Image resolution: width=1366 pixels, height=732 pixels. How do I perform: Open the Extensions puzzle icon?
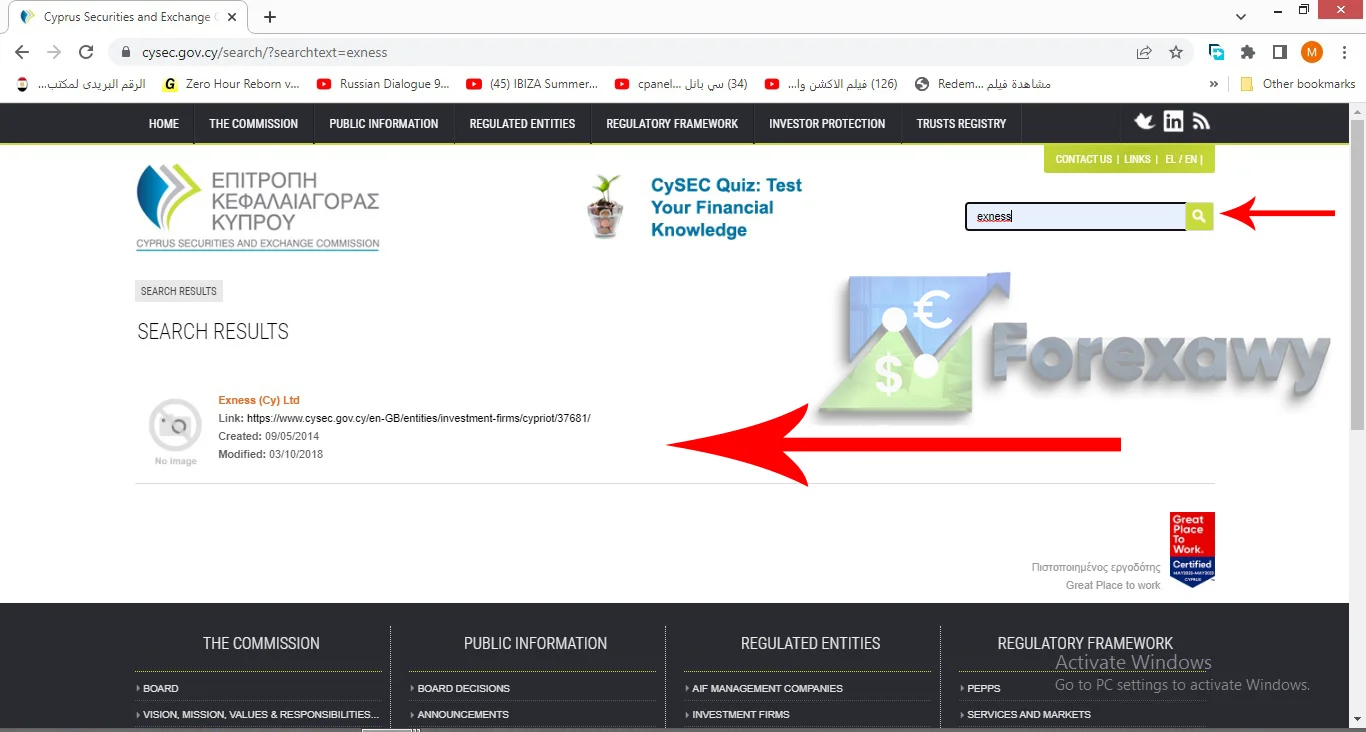(x=1248, y=52)
